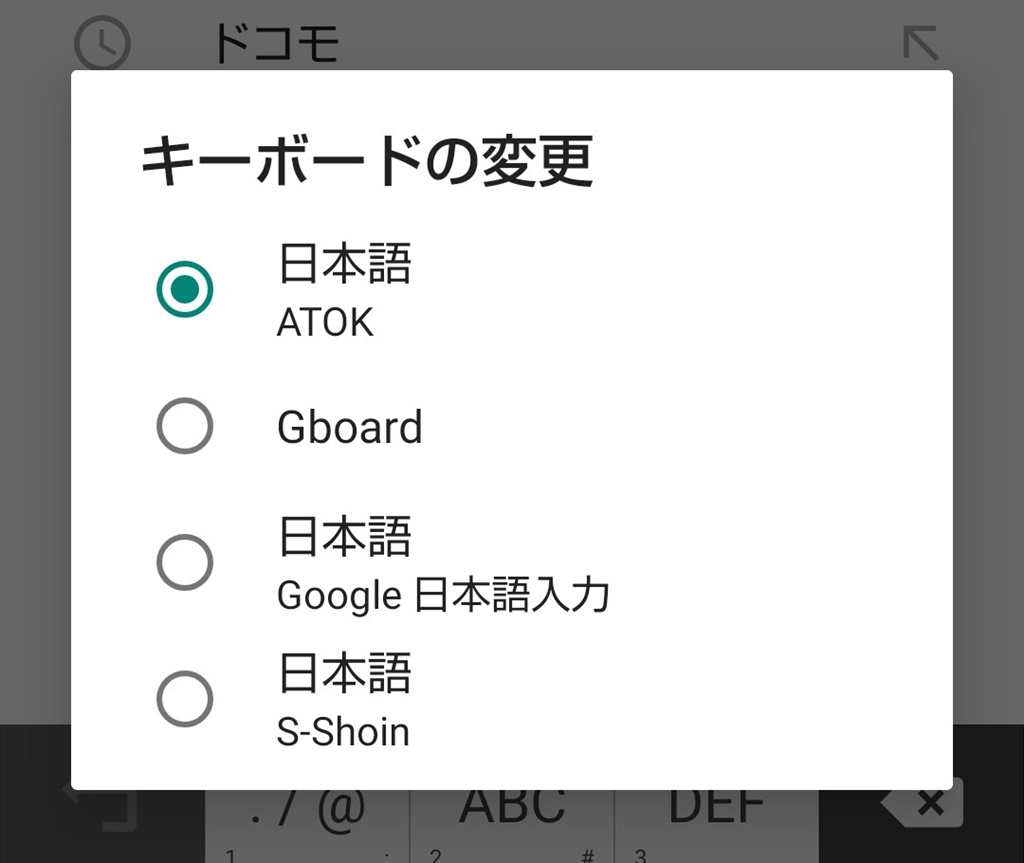
Task: Tap the clock history icon beside ドコモ
Action: (x=102, y=44)
